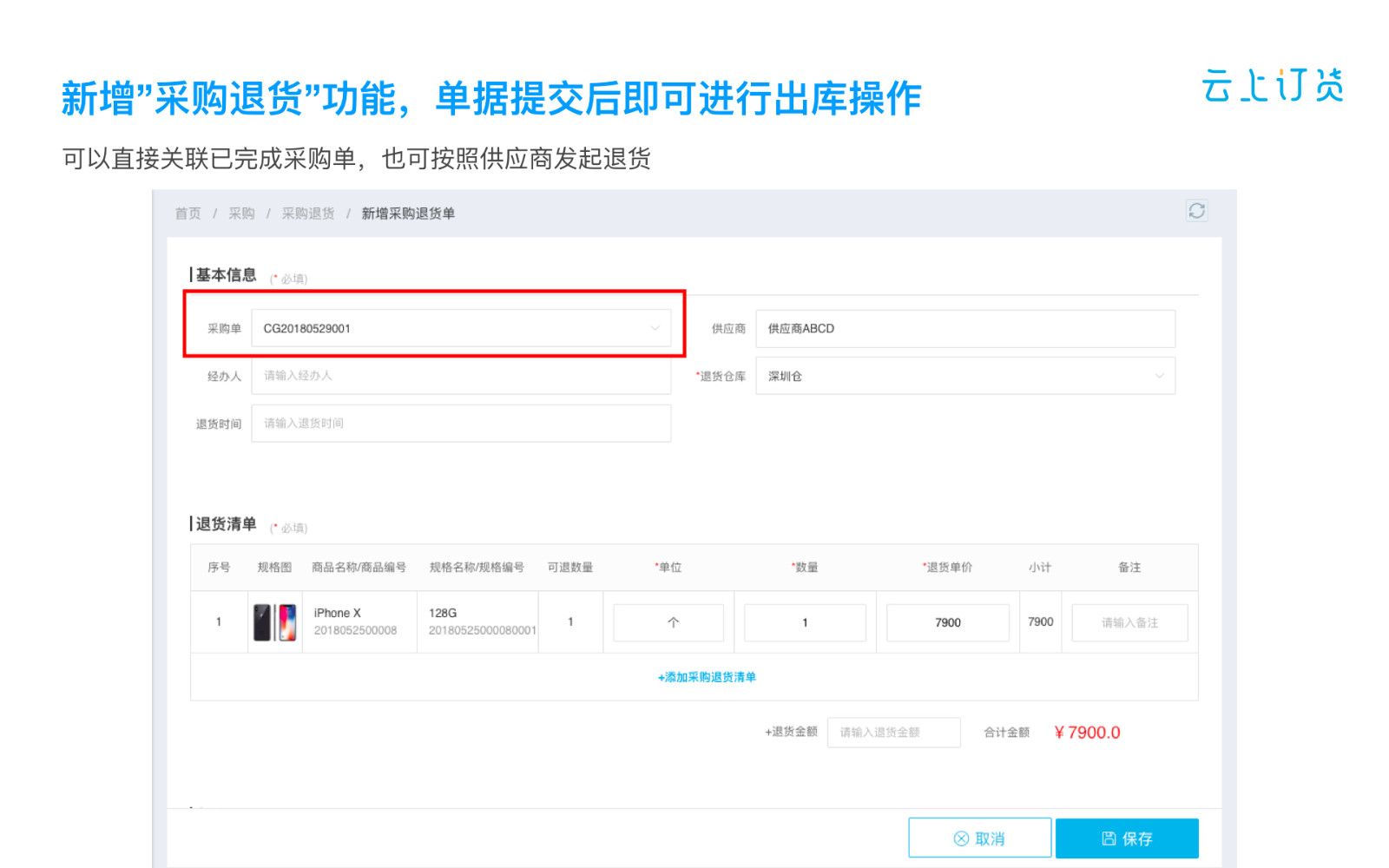This screenshot has width=1389, height=868.
Task: Click the 序号 column header
Action: click(219, 568)
